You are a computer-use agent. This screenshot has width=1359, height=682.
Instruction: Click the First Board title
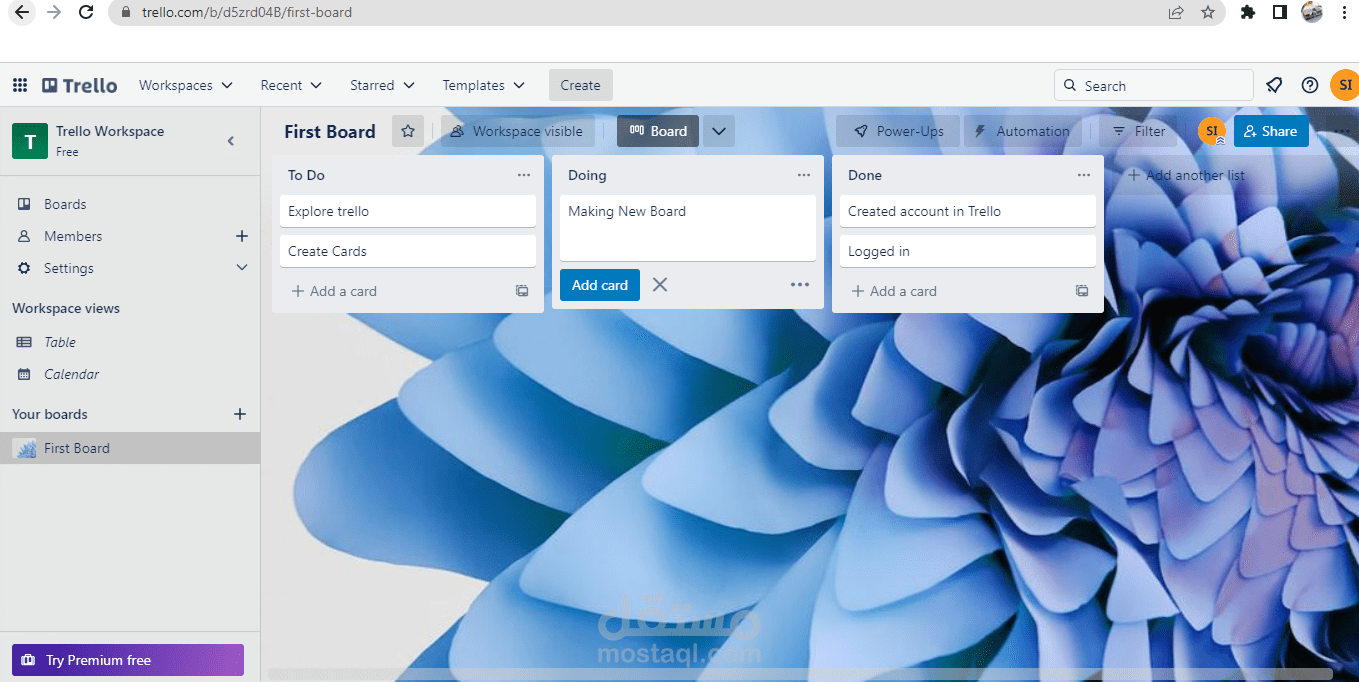pyautogui.click(x=330, y=131)
